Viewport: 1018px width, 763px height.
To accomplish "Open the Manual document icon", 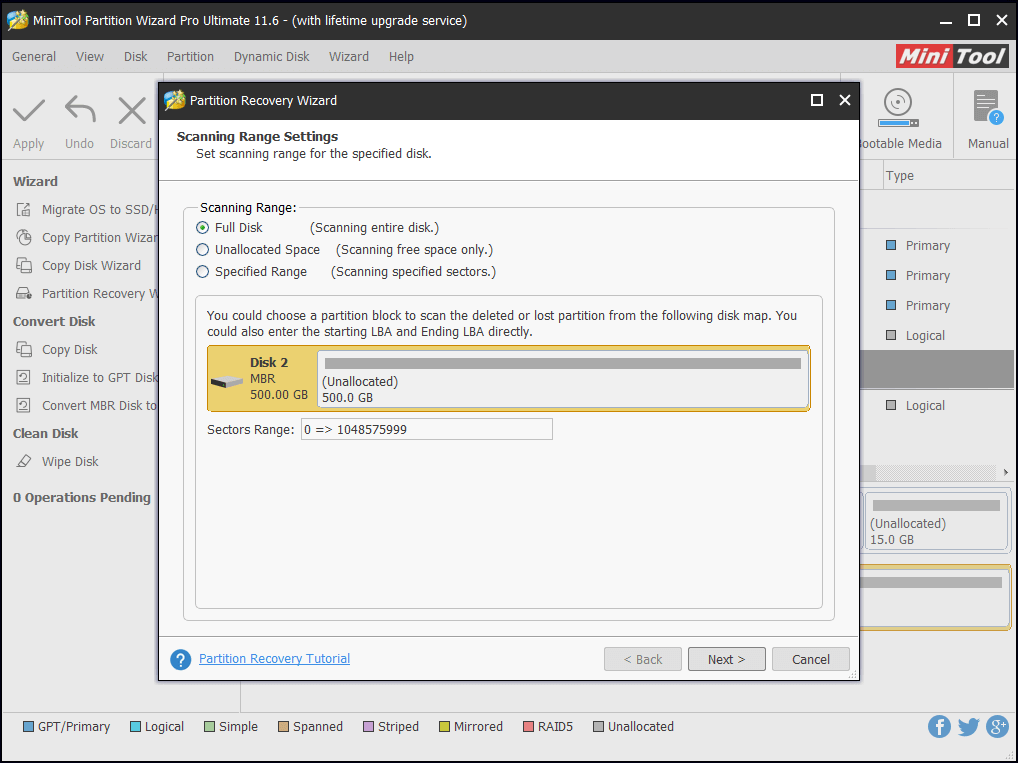I will pos(988,108).
